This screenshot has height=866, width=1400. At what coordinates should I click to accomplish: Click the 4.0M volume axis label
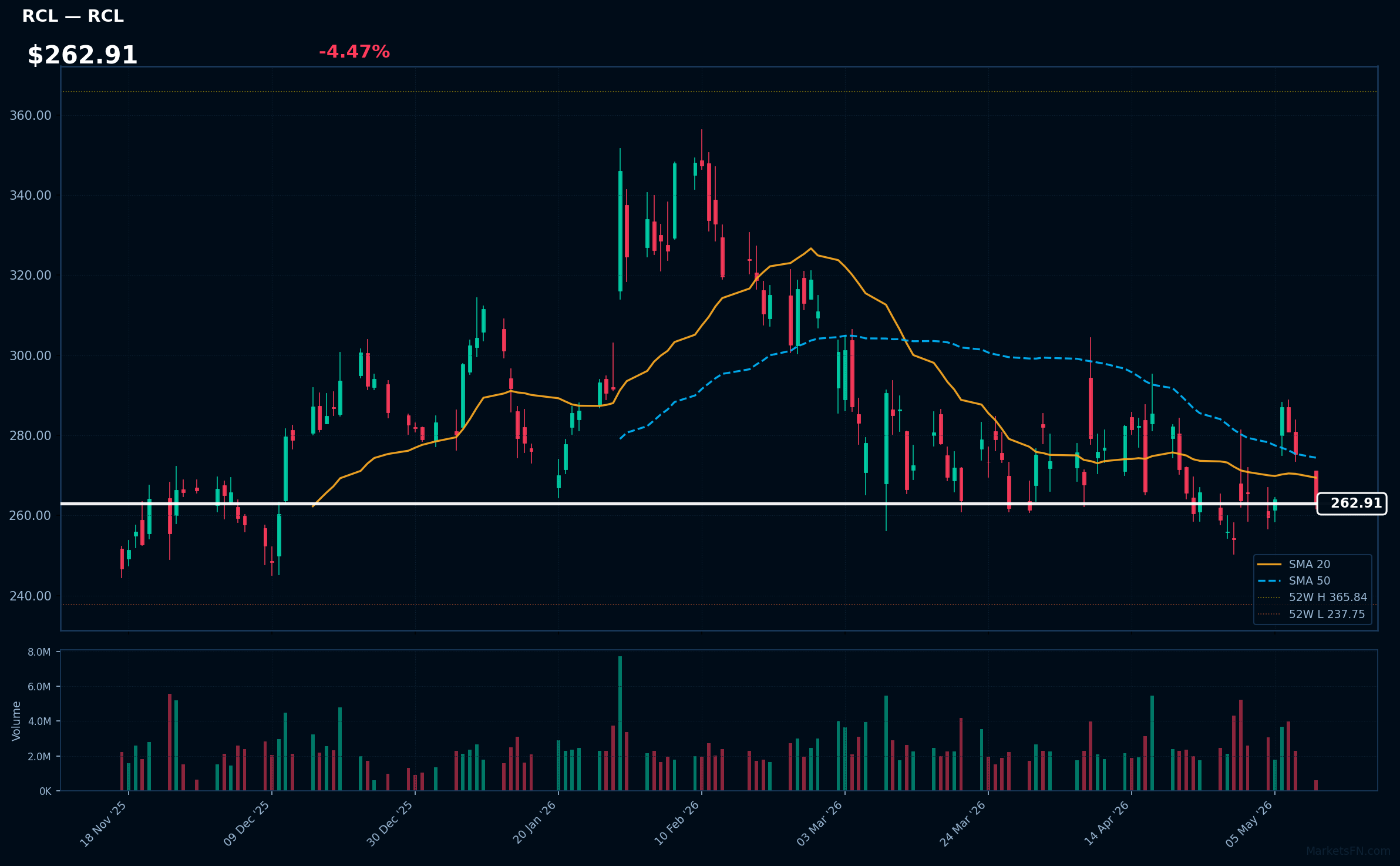coord(39,721)
